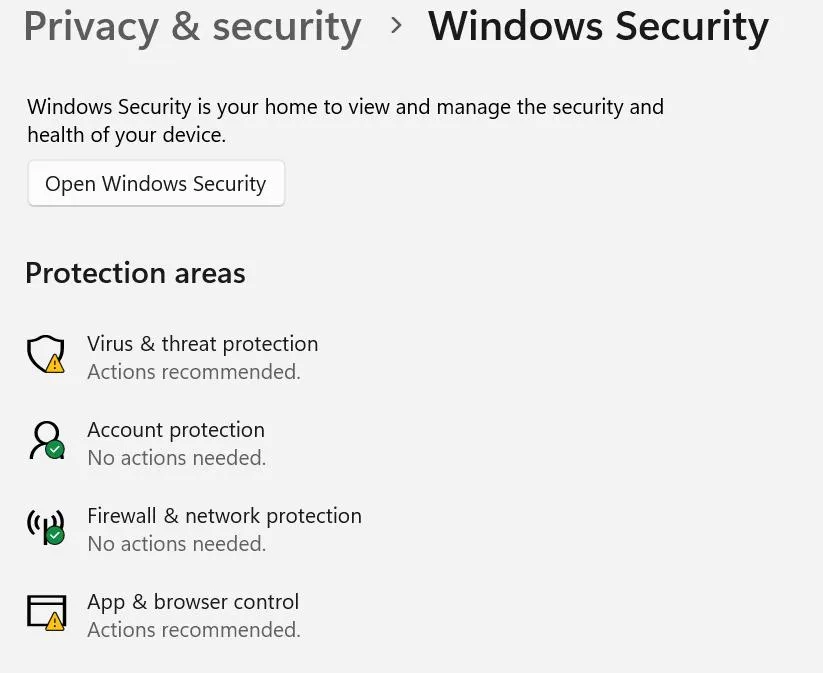Choose the App & browser control label
Viewport: 823px width, 673px height.
tap(193, 602)
